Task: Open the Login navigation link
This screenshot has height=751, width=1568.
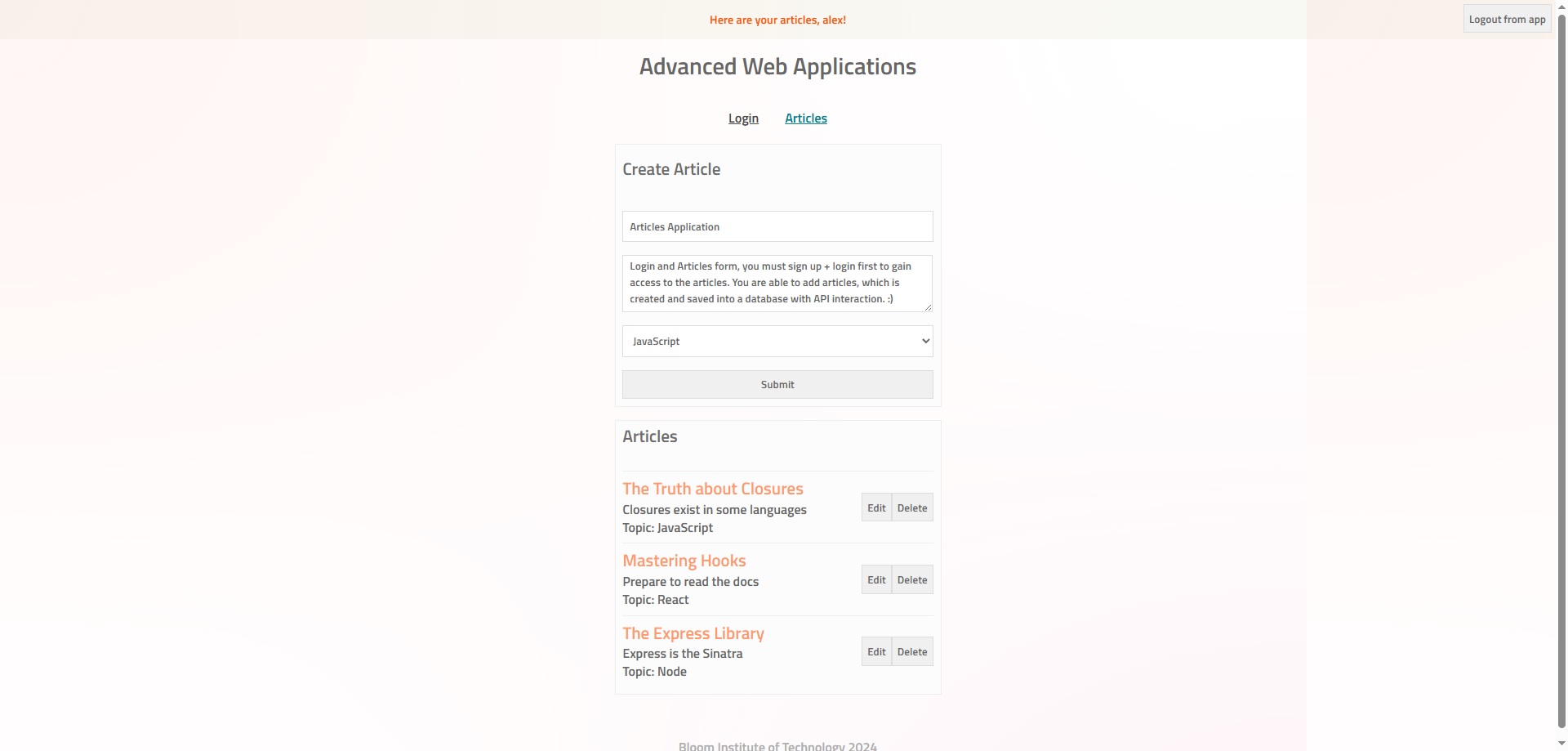Action: pos(743,118)
